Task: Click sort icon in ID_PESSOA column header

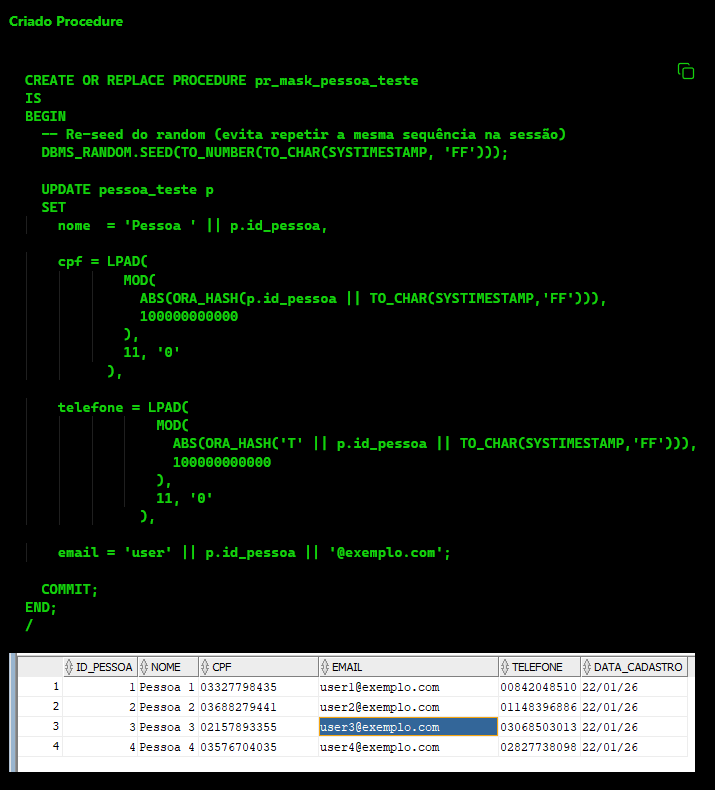Action: pos(69,667)
